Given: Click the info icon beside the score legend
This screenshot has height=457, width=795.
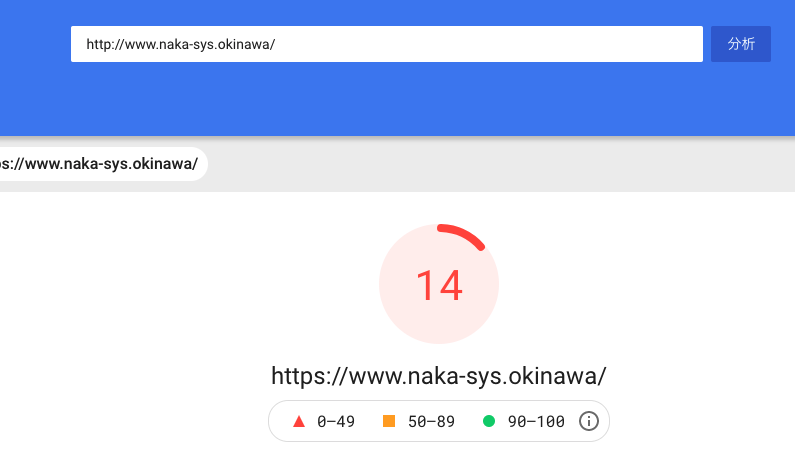Looking at the screenshot, I should click(589, 421).
